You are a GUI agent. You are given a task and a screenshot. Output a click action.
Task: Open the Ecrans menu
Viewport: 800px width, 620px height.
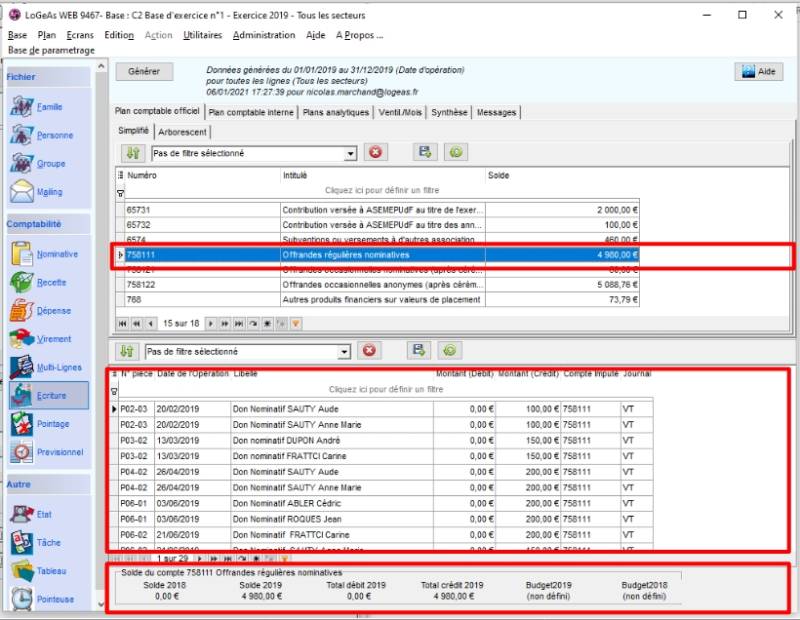(80, 35)
